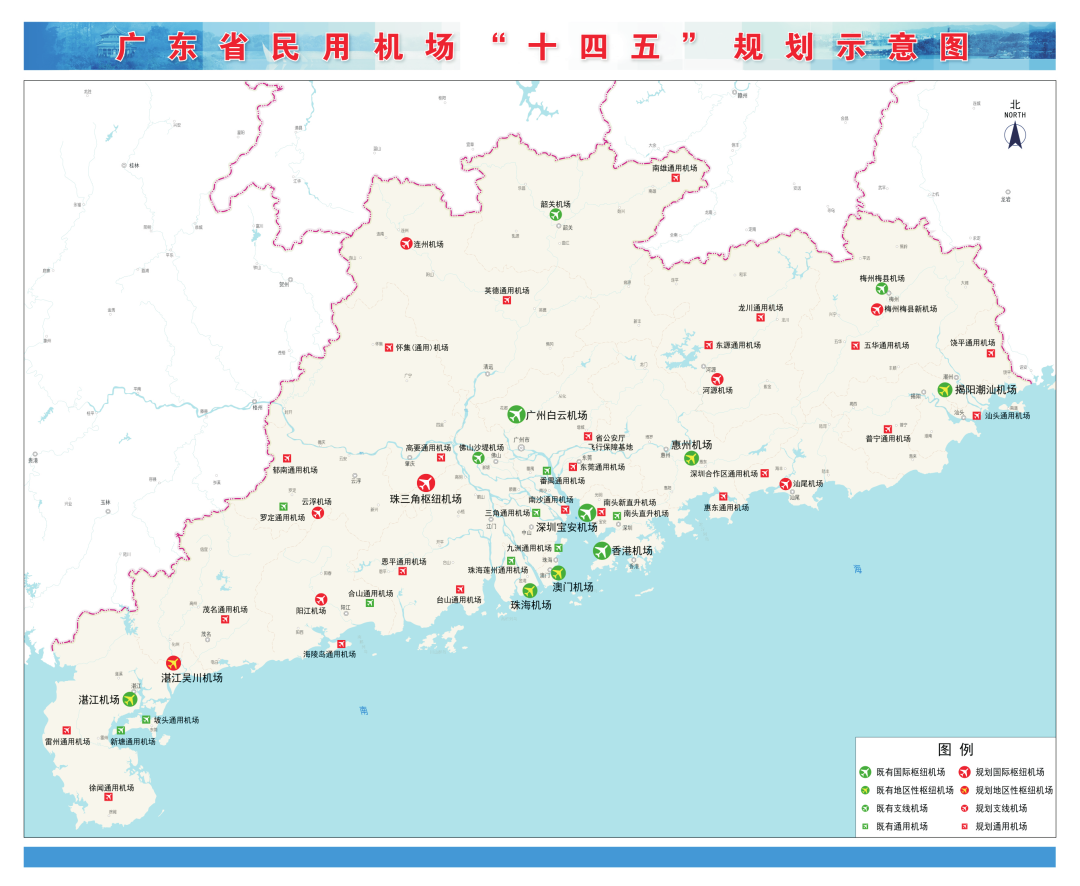
Task: Select the 揭阳潮汕机场 green airplane icon
Action: (944, 389)
